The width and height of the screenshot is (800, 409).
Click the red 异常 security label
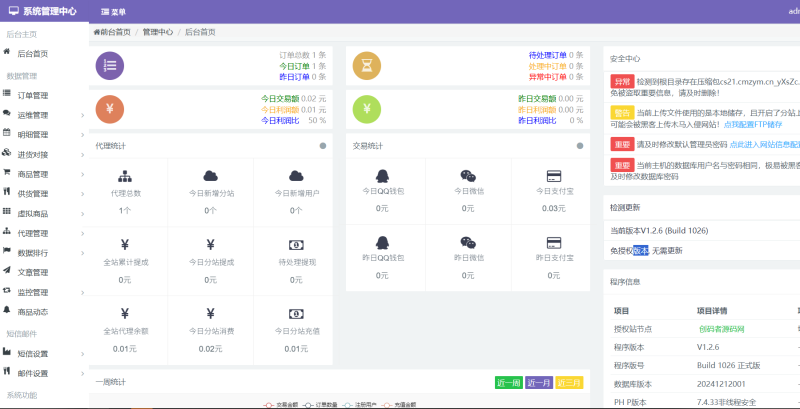[622, 82]
